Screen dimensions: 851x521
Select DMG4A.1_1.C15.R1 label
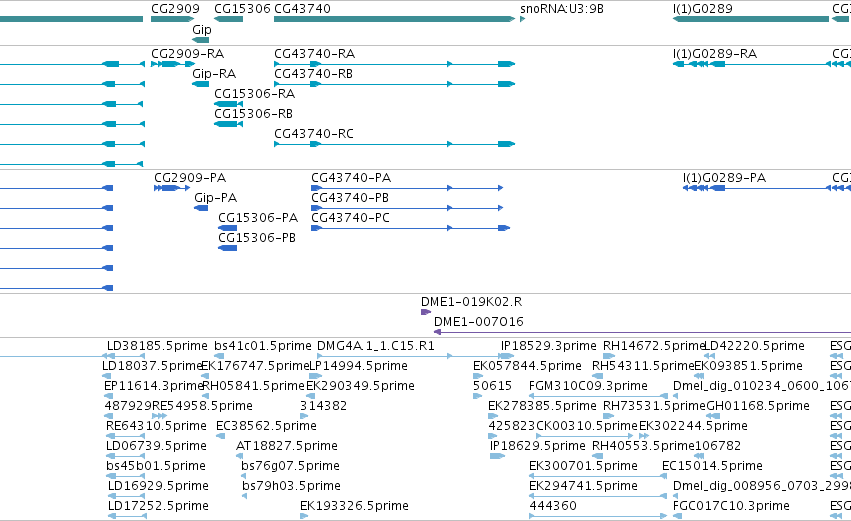[376, 346]
